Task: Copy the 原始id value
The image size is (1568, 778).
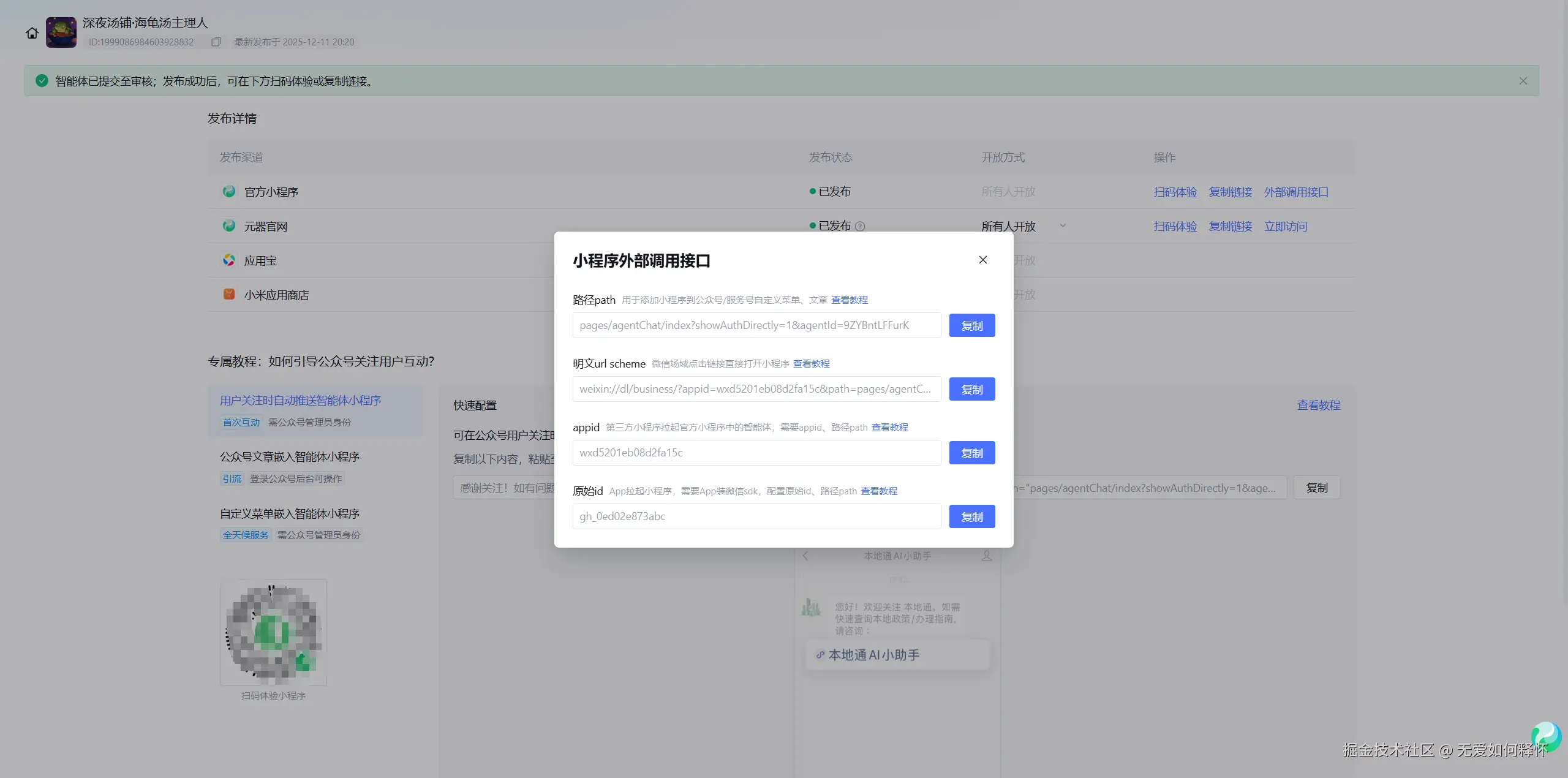Action: coord(971,516)
